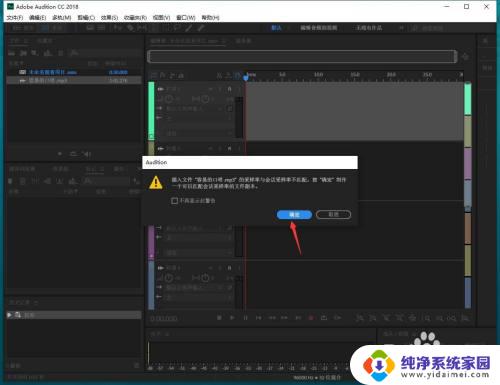
Task: Select the Paintbrush selection tool
Action: coord(189,28)
